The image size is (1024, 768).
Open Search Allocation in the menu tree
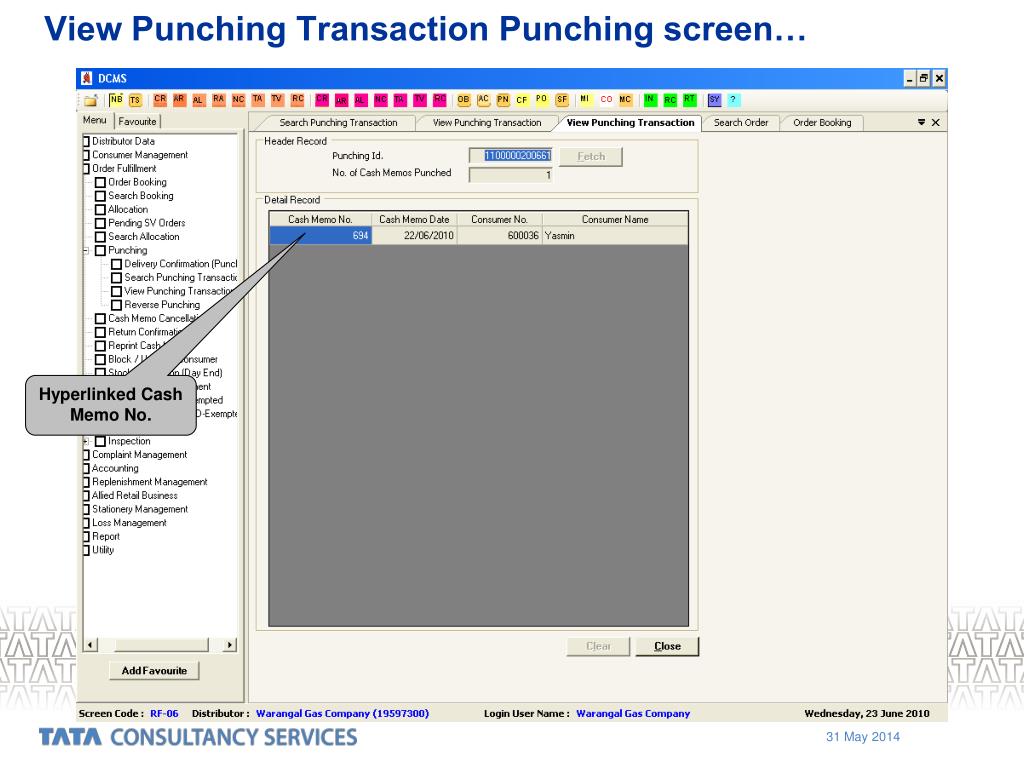(144, 237)
